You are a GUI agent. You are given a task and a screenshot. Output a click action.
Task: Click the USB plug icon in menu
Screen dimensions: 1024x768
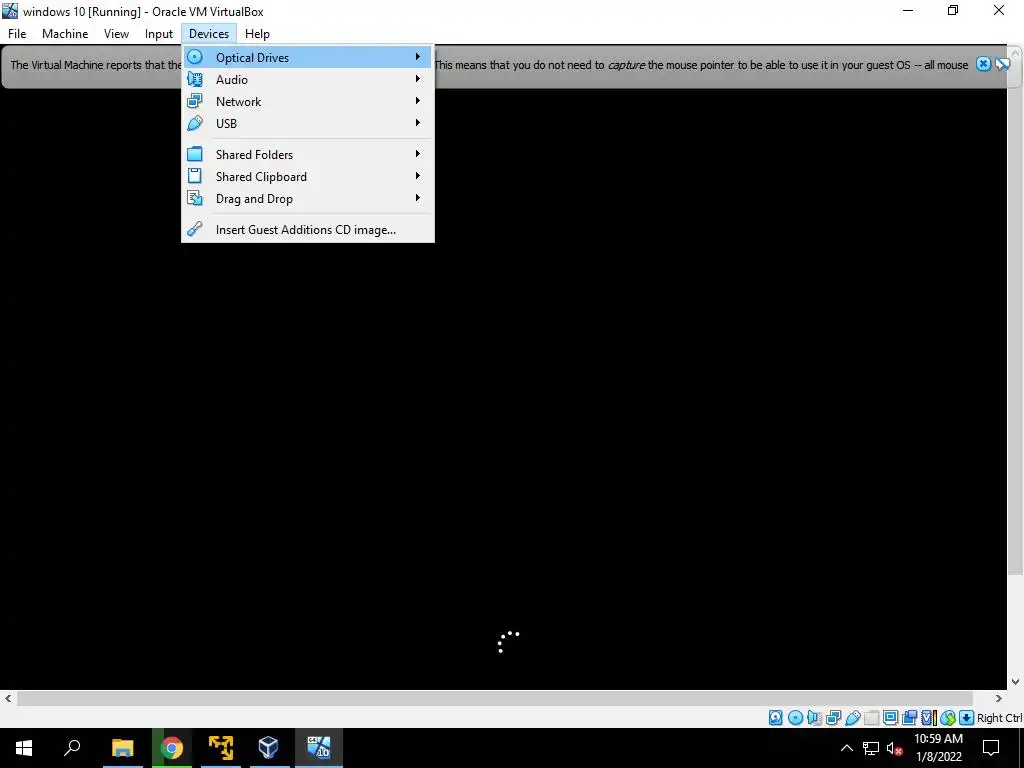(x=195, y=123)
